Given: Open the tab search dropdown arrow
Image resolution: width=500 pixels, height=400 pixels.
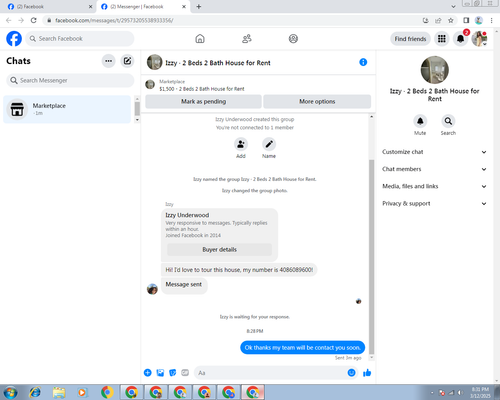Looking at the screenshot, I should pyautogui.click(x=453, y=6).
